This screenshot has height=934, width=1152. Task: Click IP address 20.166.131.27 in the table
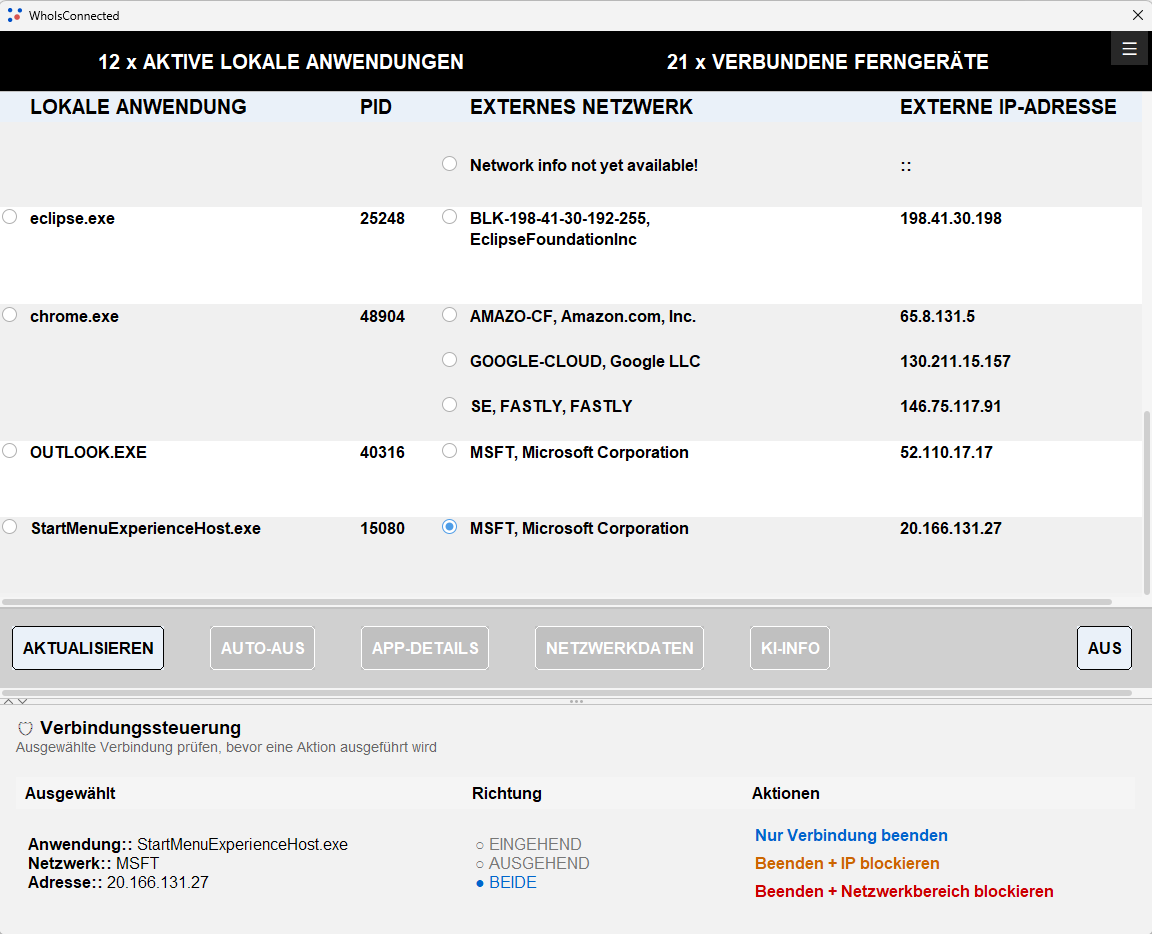(x=951, y=528)
